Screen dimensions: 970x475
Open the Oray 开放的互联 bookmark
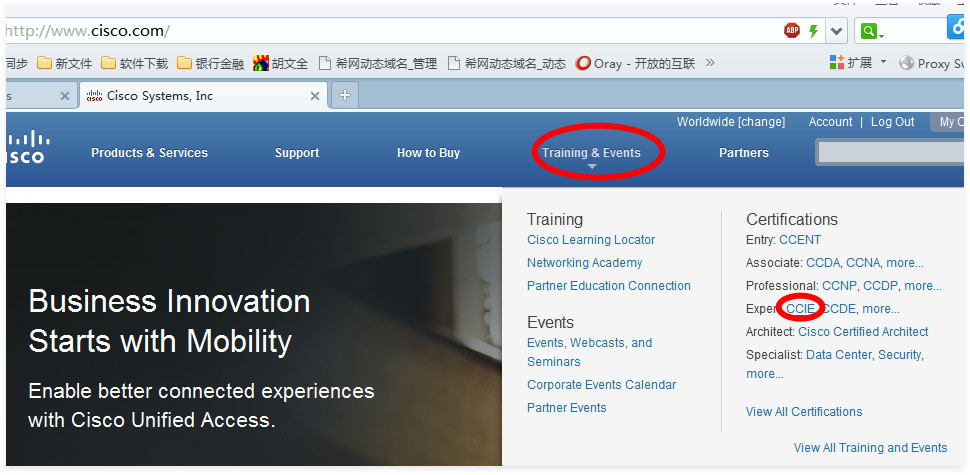635,63
